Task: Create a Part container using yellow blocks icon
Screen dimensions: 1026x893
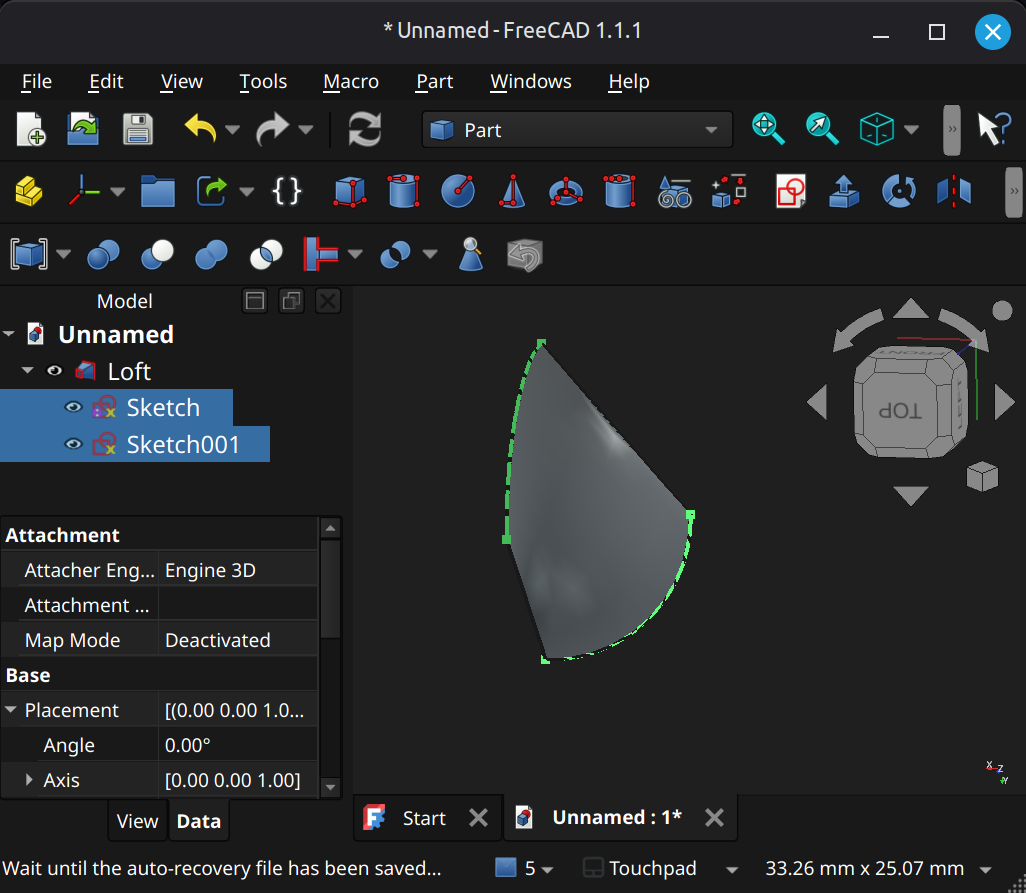Action: click(29, 192)
